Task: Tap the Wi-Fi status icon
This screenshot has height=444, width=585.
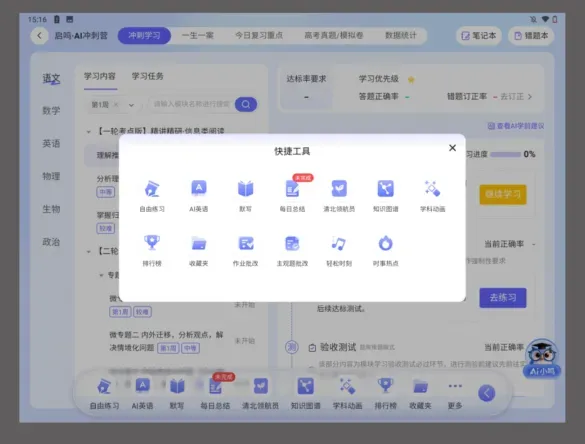Action: (545, 19)
